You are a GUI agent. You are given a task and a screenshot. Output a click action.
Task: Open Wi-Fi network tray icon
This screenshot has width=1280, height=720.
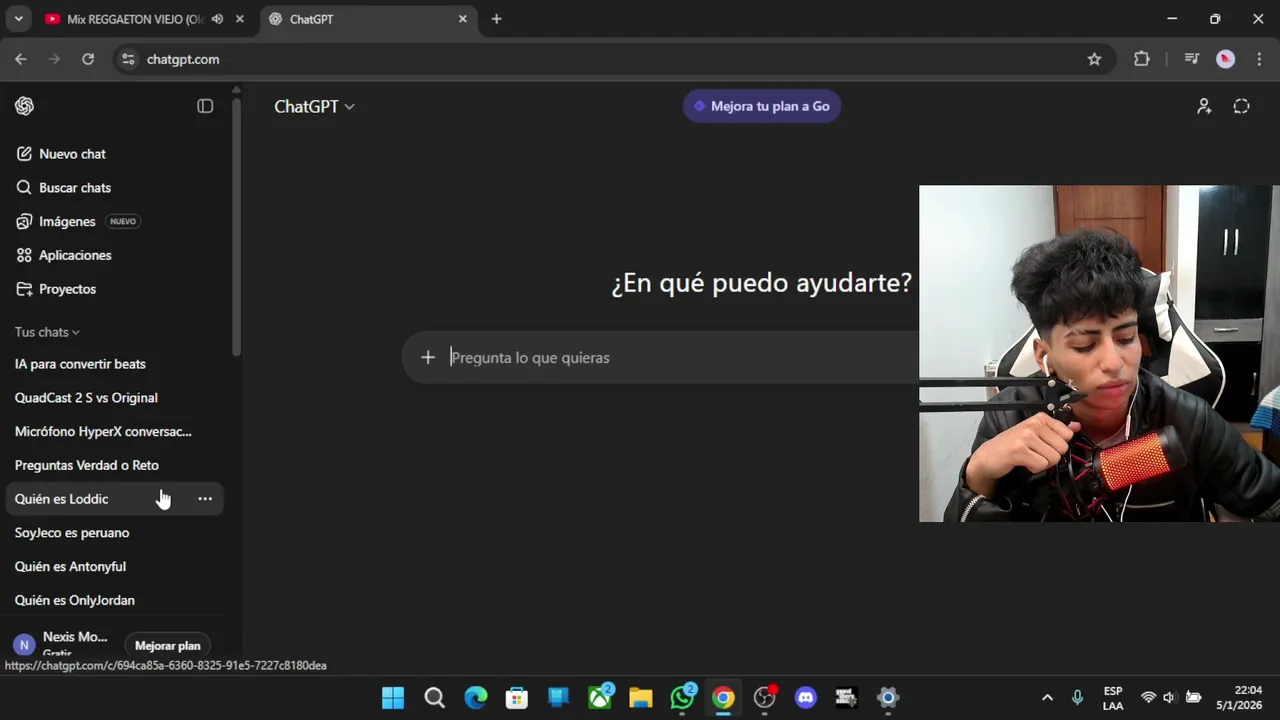click(x=1149, y=698)
